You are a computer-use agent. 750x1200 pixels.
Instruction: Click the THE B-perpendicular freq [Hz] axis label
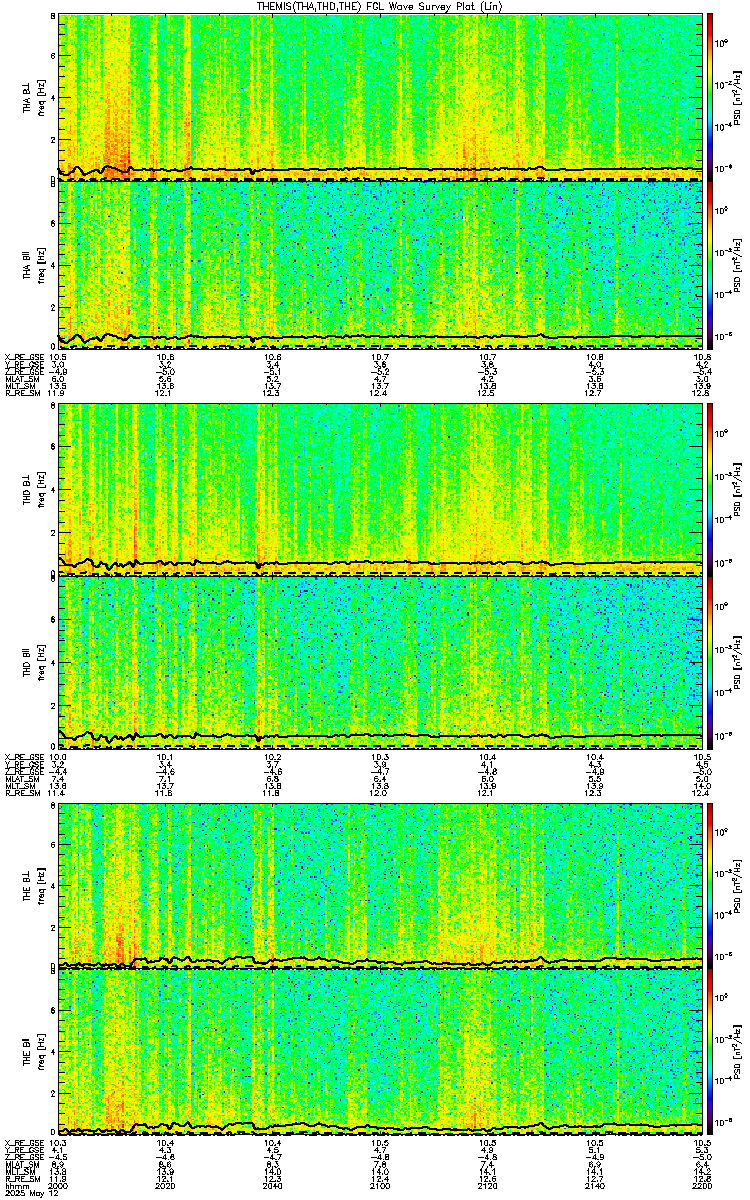coord(41,886)
